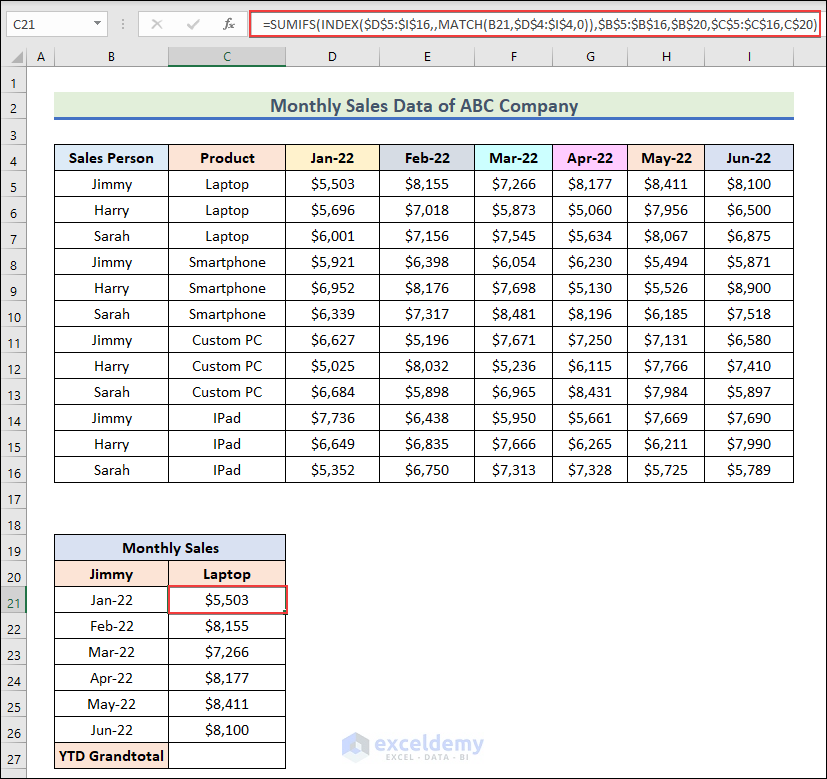Click the Select All corner triangle
Viewport: 827px width, 779px height.
tap(17, 56)
